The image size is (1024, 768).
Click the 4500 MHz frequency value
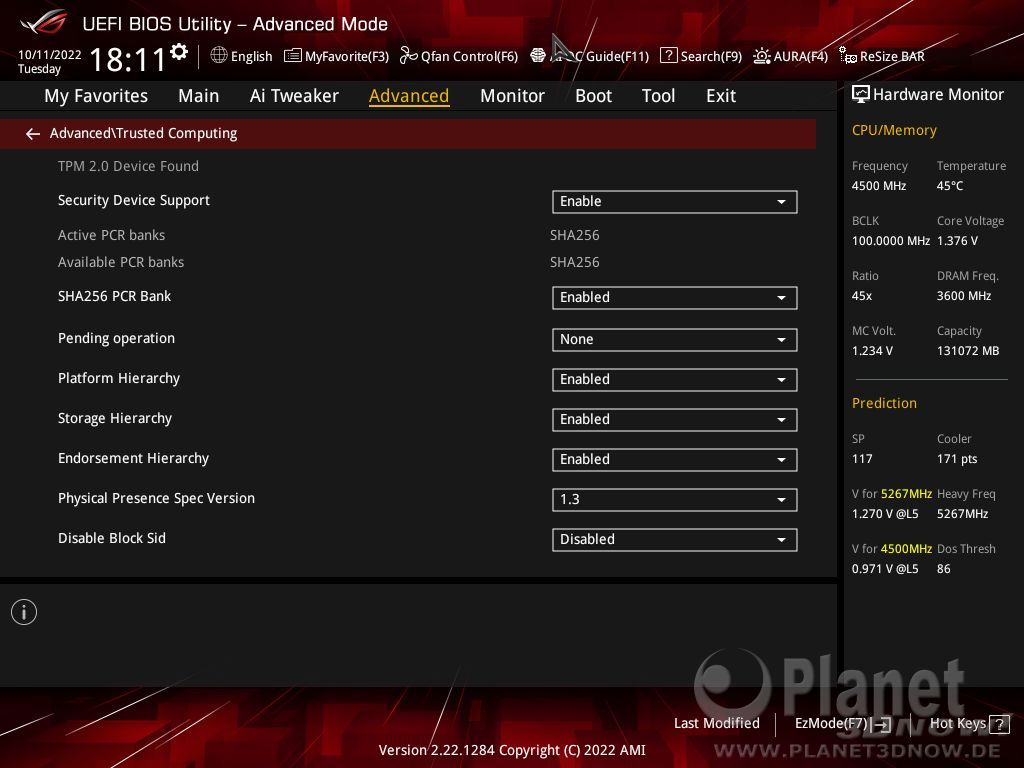pyautogui.click(x=879, y=186)
